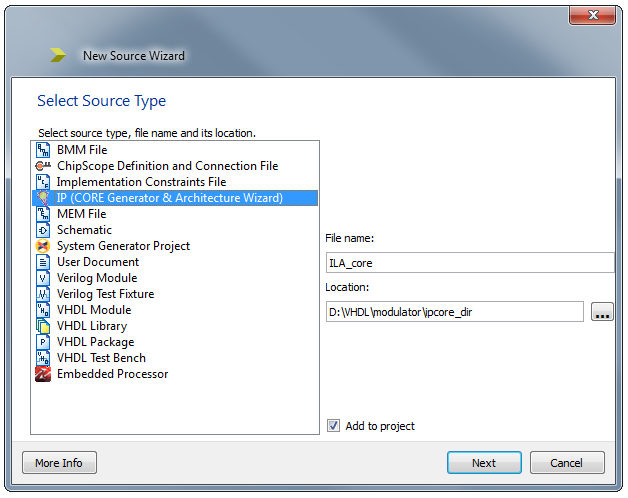Click the Implementation Constraints File icon
Image resolution: width=628 pixels, height=498 pixels.
click(43, 182)
